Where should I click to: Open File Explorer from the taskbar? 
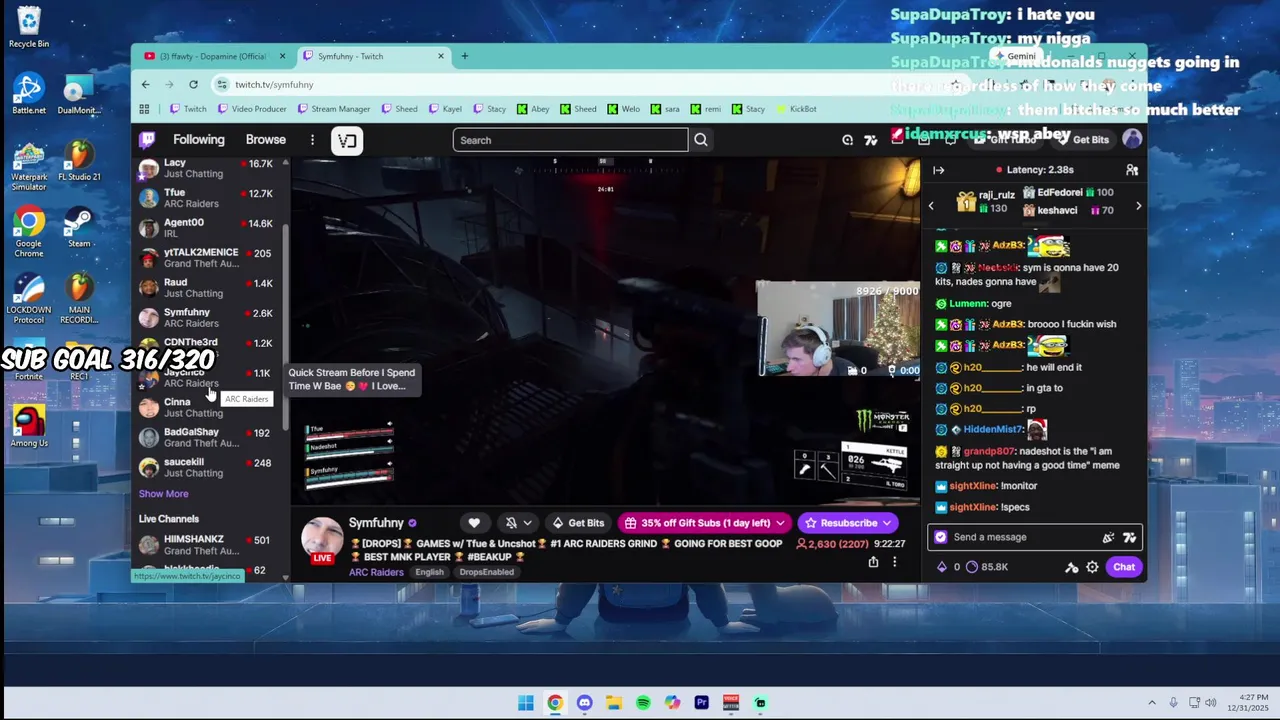(614, 703)
